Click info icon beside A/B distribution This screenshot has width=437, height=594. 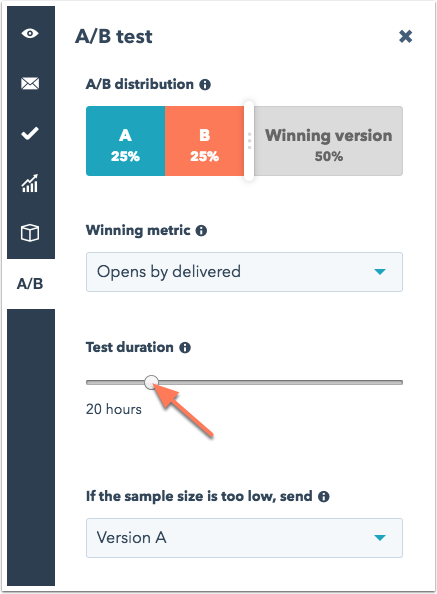tap(205, 84)
